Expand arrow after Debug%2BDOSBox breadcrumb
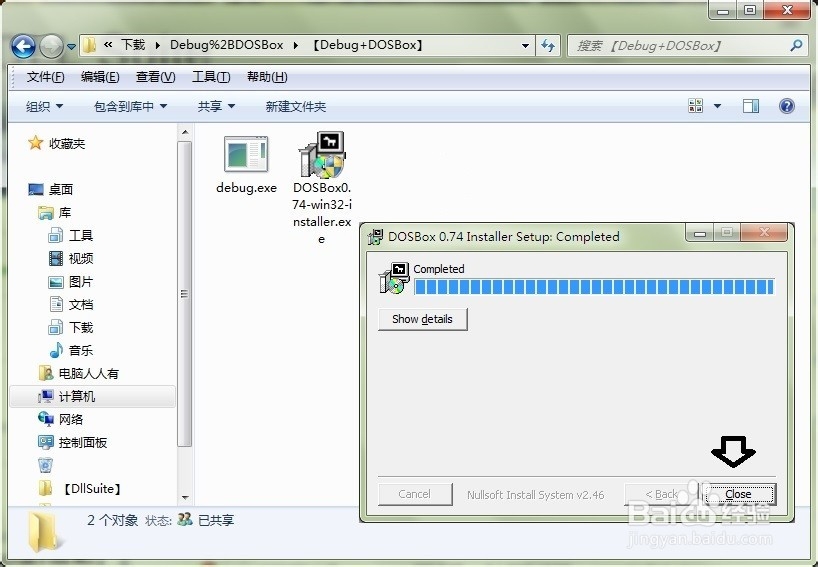Image resolution: width=818 pixels, height=567 pixels. click(x=296, y=45)
